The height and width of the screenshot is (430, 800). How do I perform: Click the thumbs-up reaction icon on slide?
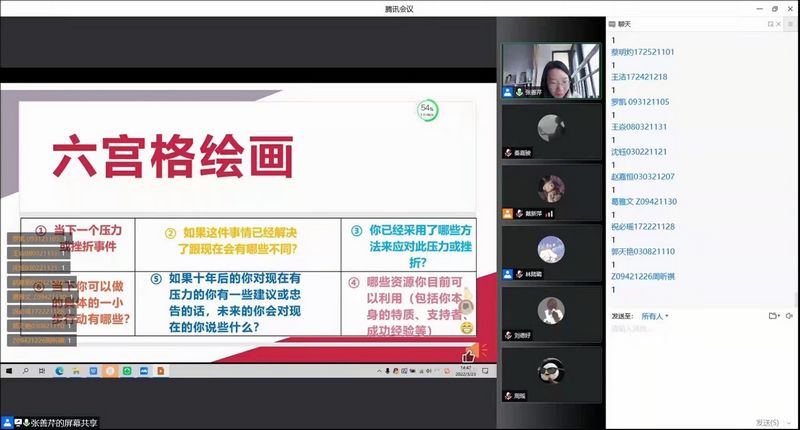(x=468, y=356)
